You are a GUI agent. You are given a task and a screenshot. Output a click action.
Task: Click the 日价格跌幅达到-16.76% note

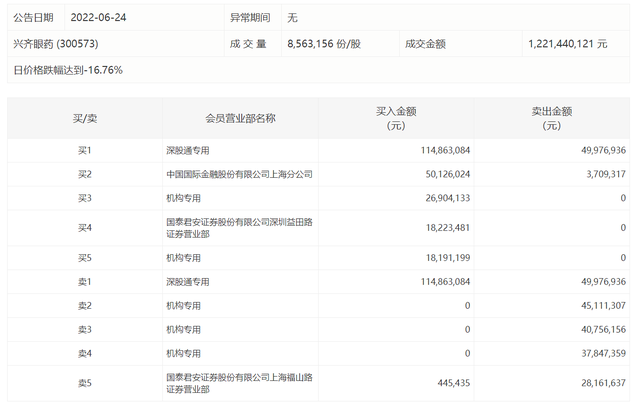pyautogui.click(x=68, y=70)
